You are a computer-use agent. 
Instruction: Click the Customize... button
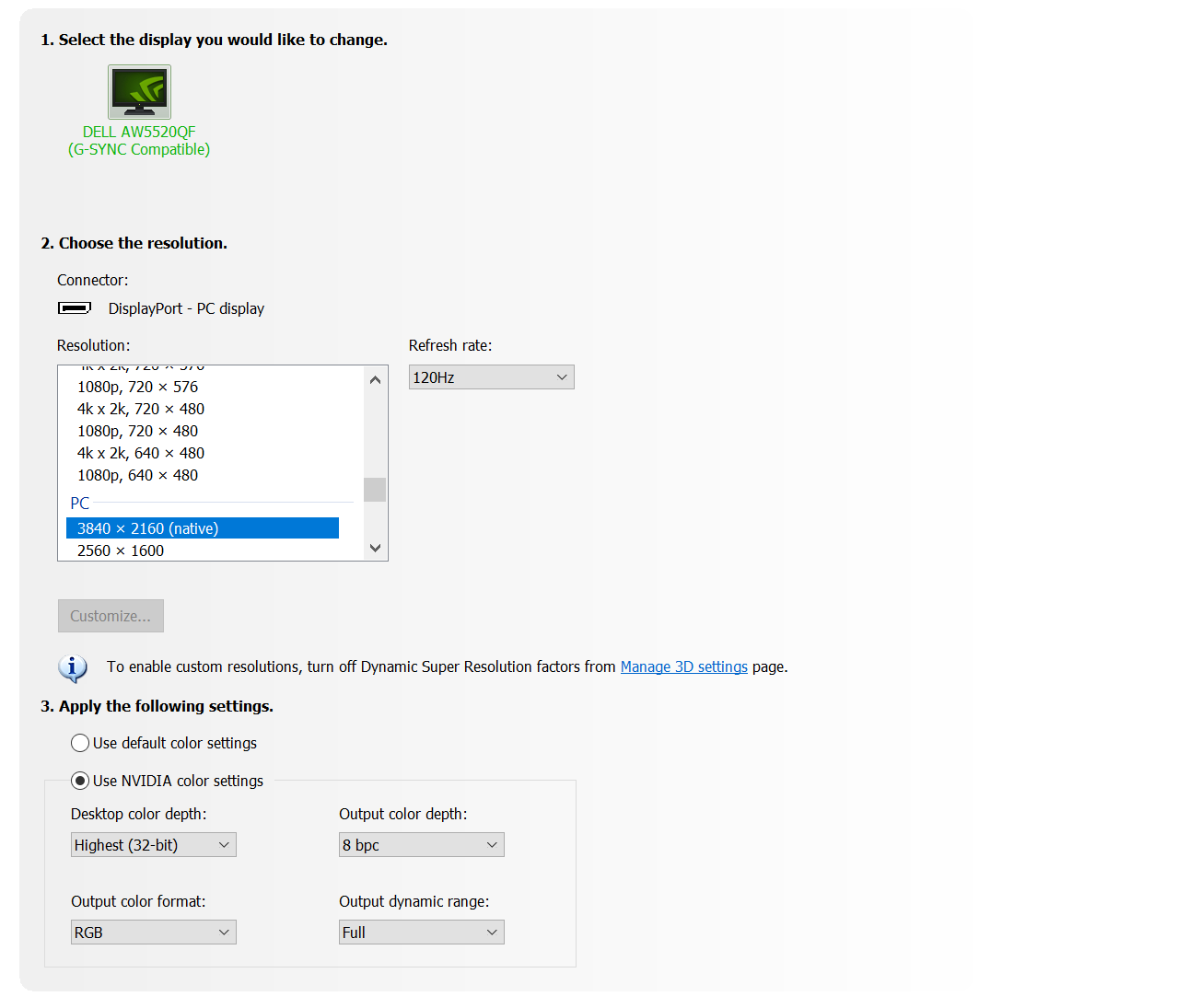(x=111, y=616)
